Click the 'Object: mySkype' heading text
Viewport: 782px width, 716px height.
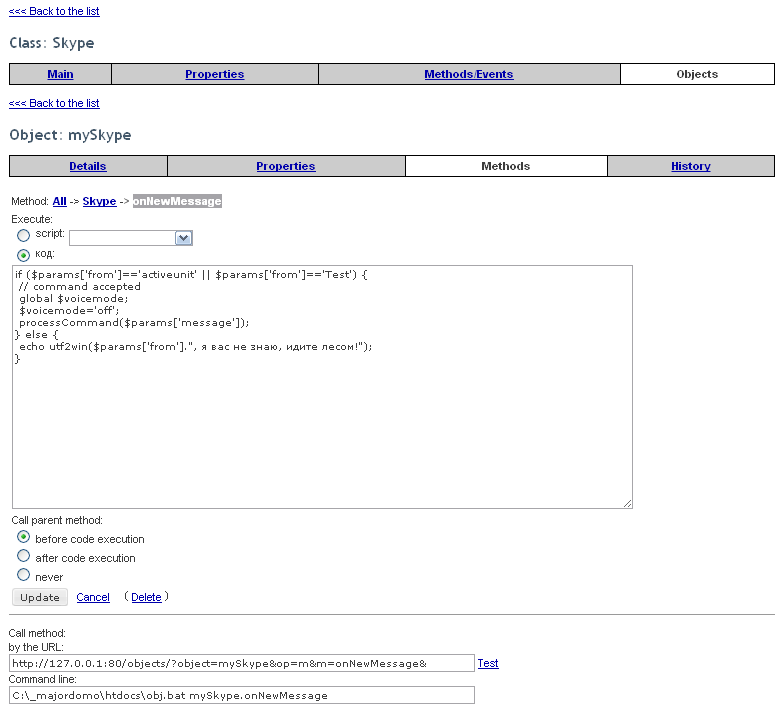[70, 135]
